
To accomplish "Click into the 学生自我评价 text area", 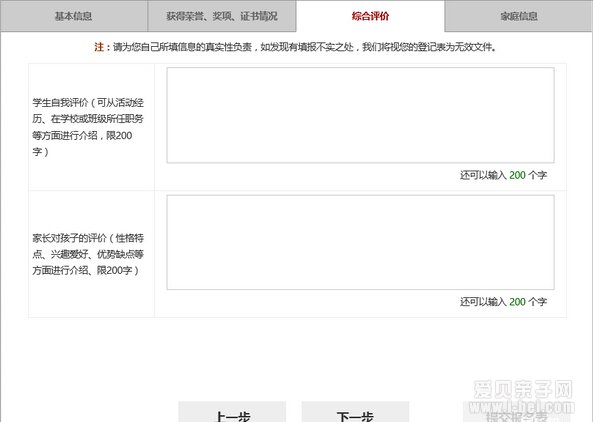I will 360,115.
